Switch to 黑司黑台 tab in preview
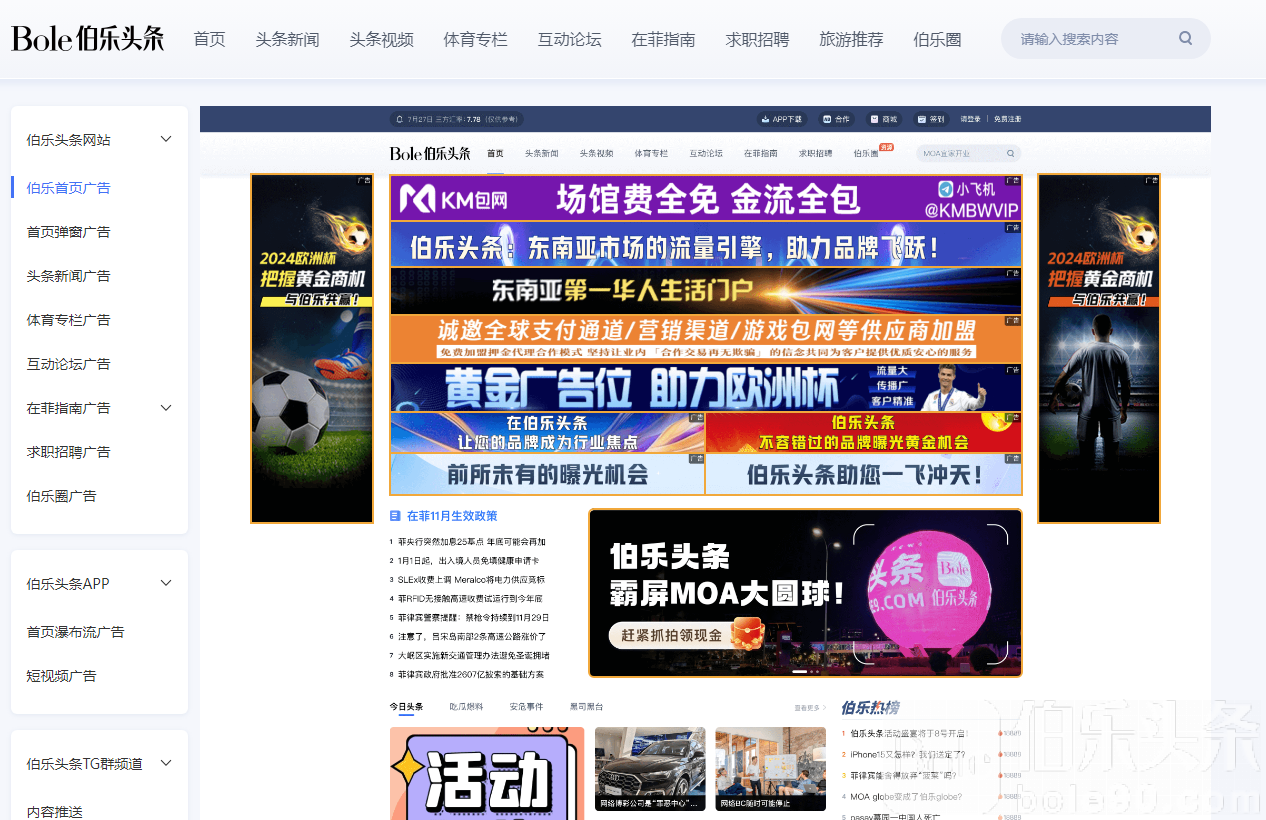Viewport: 1266px width, 820px height. [x=587, y=706]
